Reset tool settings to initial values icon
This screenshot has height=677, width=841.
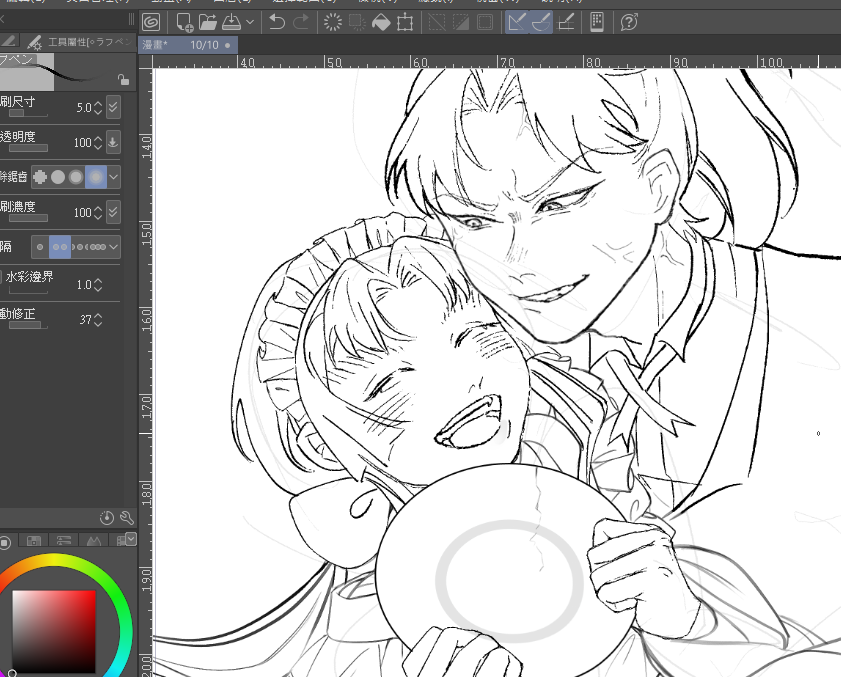[107, 518]
